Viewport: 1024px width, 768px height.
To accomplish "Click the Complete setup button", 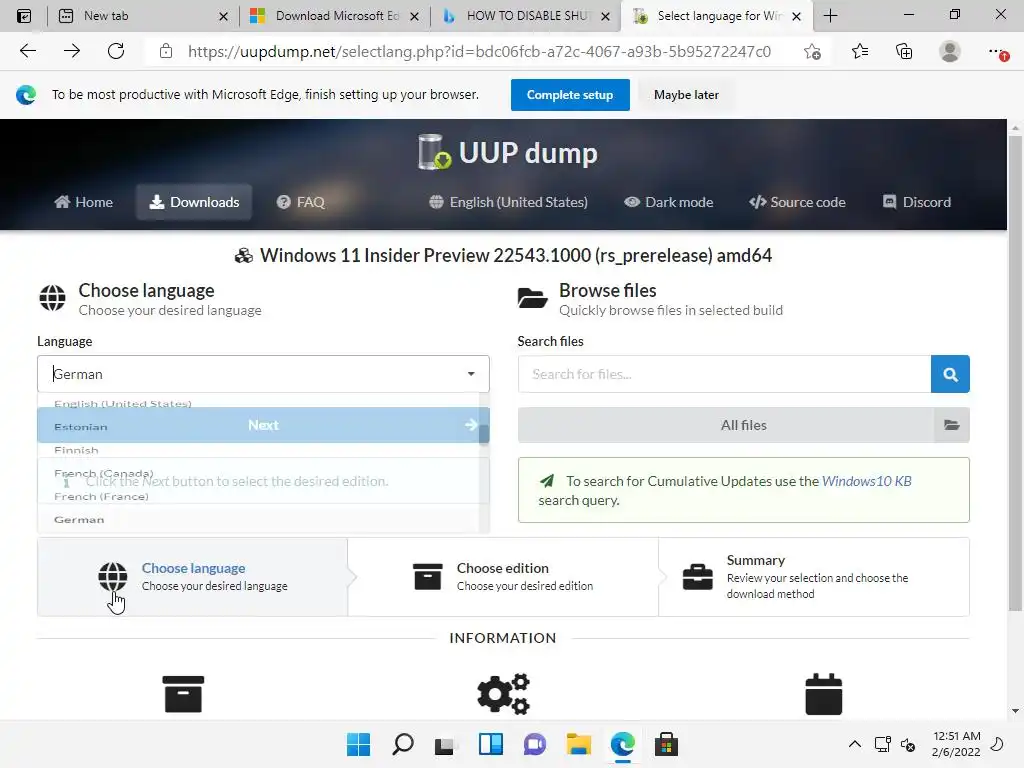I will coord(570,95).
